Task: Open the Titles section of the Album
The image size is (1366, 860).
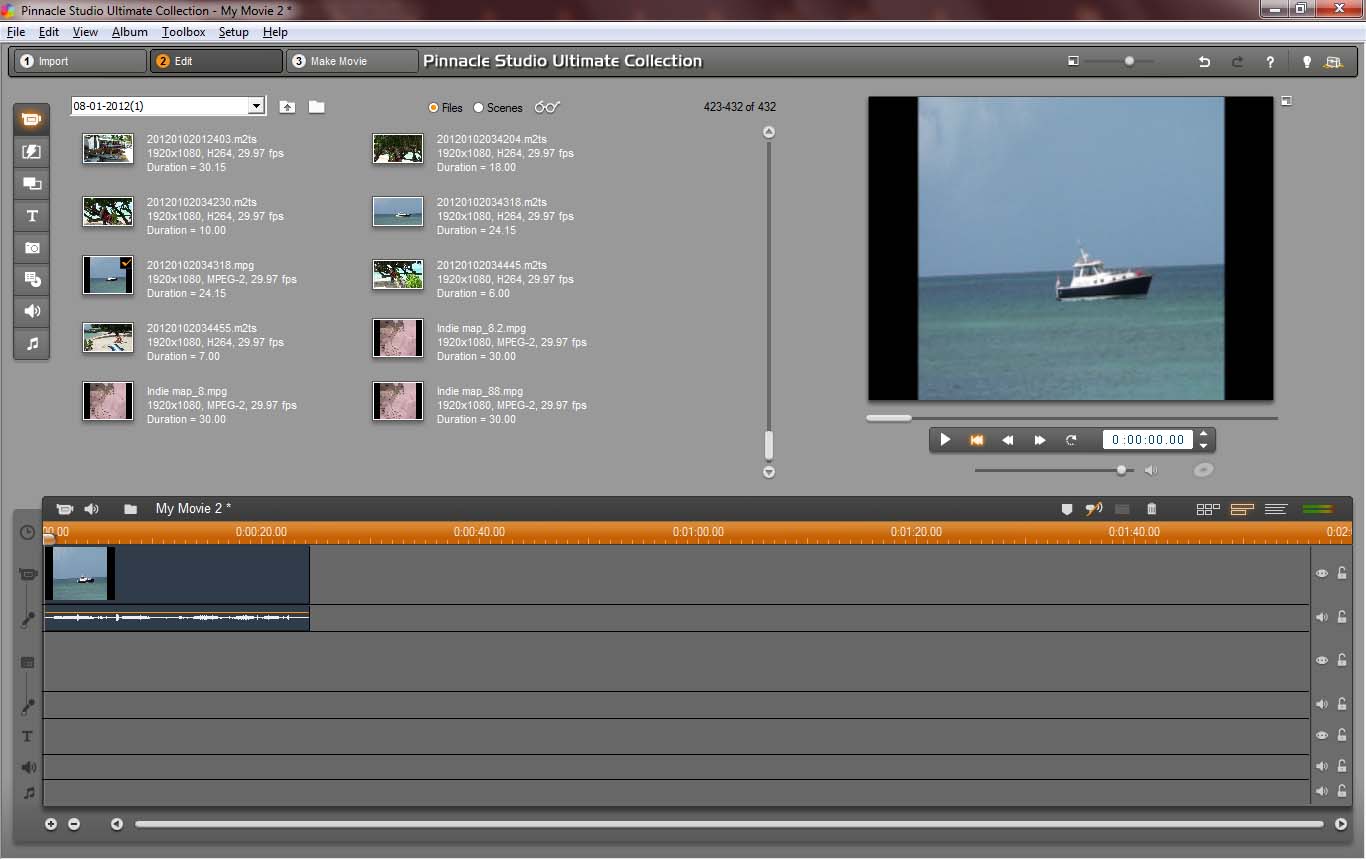Action: coord(32,216)
